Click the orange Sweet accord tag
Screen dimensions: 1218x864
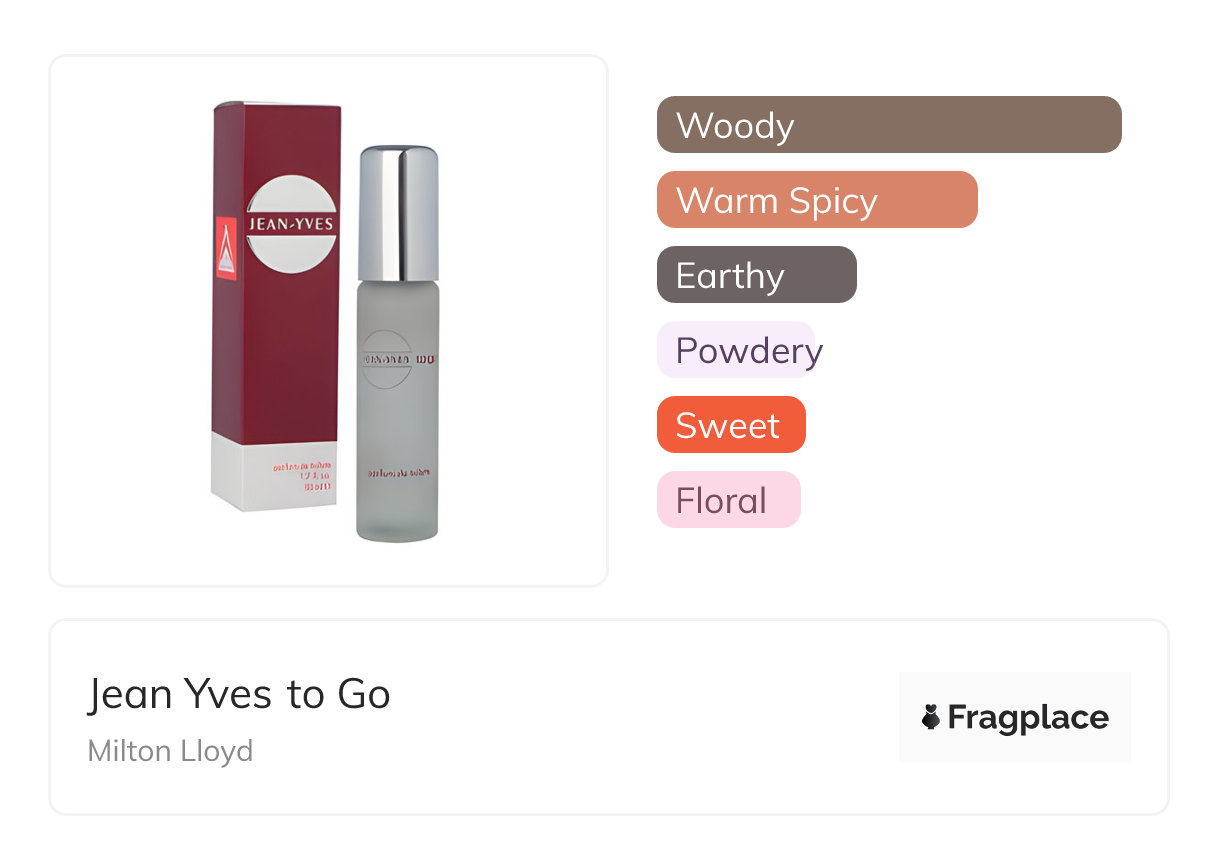pyautogui.click(x=730, y=425)
